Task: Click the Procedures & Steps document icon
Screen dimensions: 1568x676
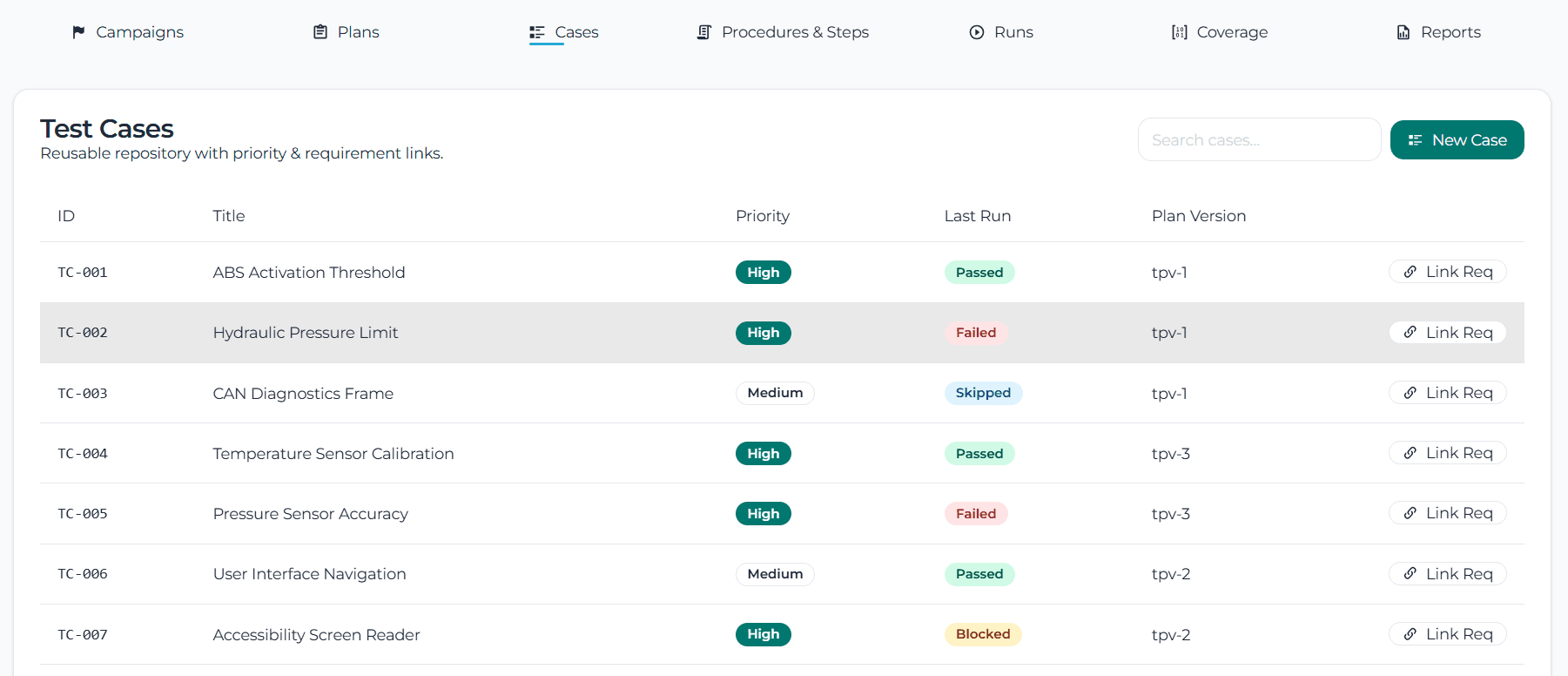Action: [704, 32]
